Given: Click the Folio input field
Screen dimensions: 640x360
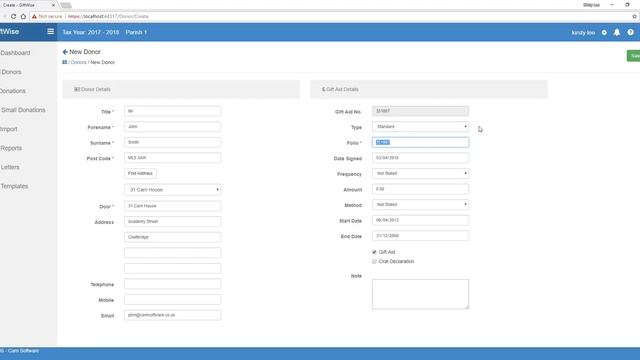Looking at the screenshot, I should click(x=420, y=142).
